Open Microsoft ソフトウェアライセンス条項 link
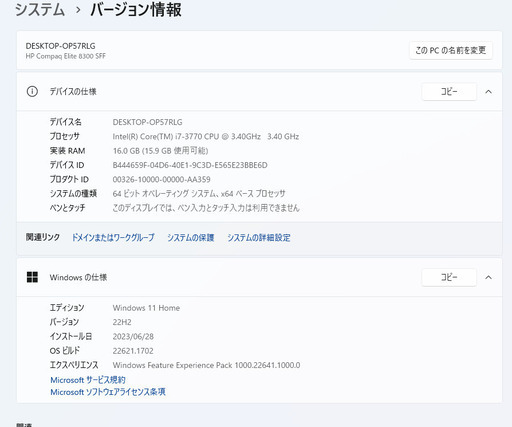The height and width of the screenshot is (427, 512). (108, 392)
